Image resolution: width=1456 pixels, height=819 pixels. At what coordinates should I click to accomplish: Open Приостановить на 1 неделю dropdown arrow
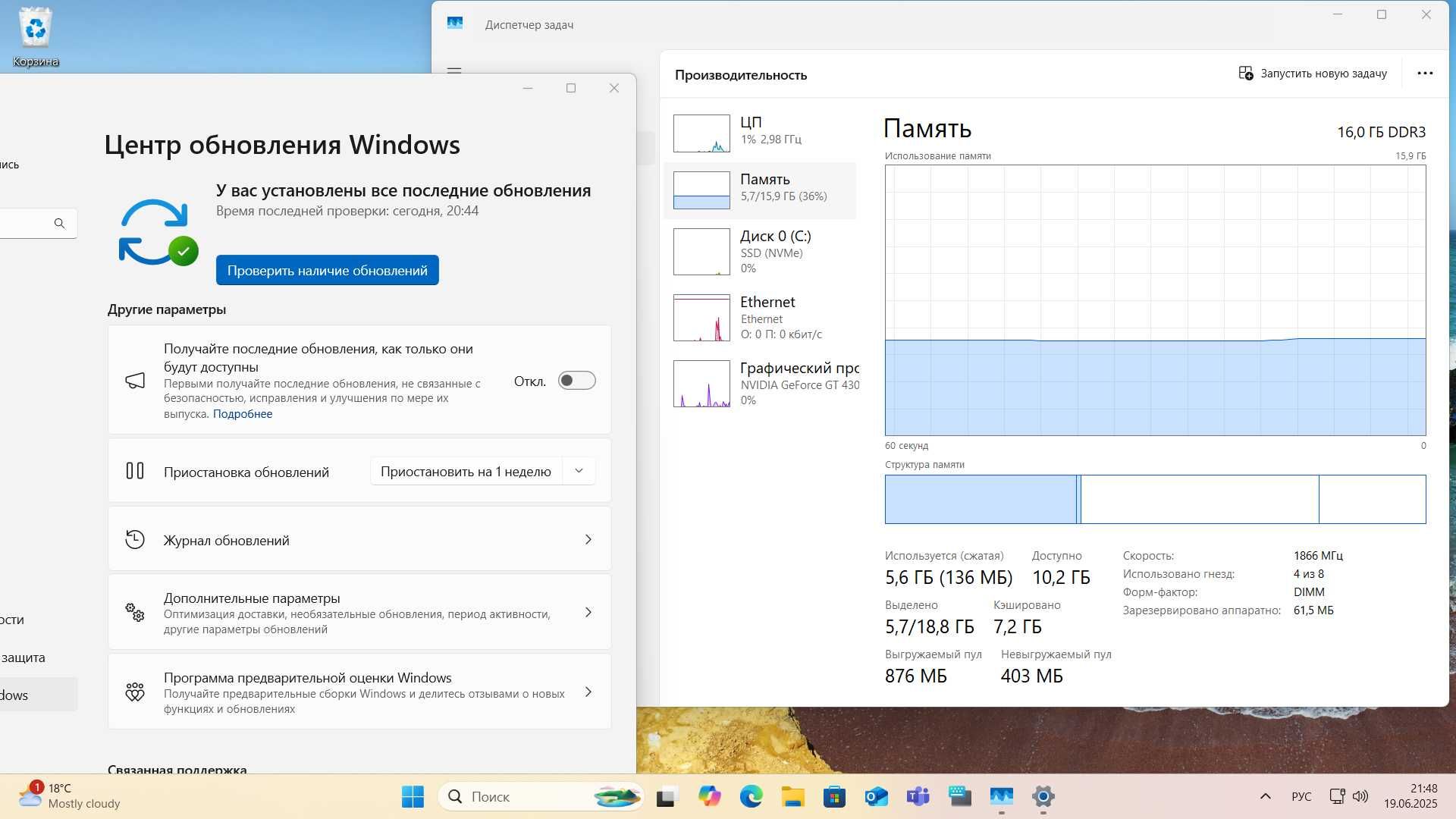coord(579,471)
